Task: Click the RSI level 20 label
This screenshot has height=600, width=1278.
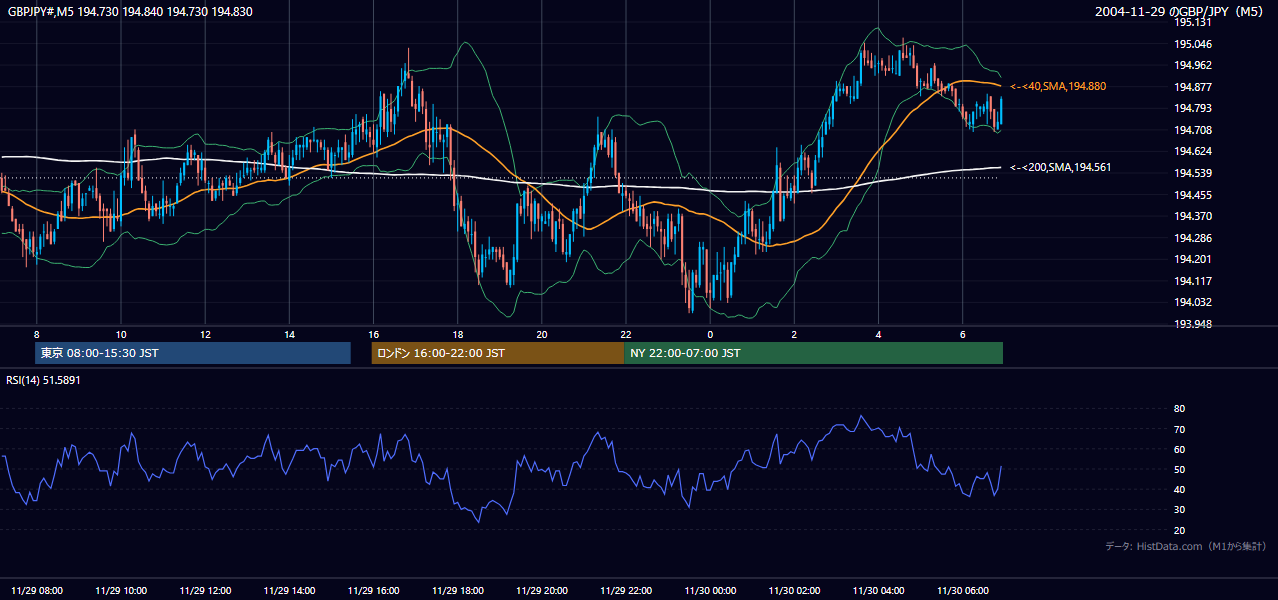Action: tap(1179, 530)
